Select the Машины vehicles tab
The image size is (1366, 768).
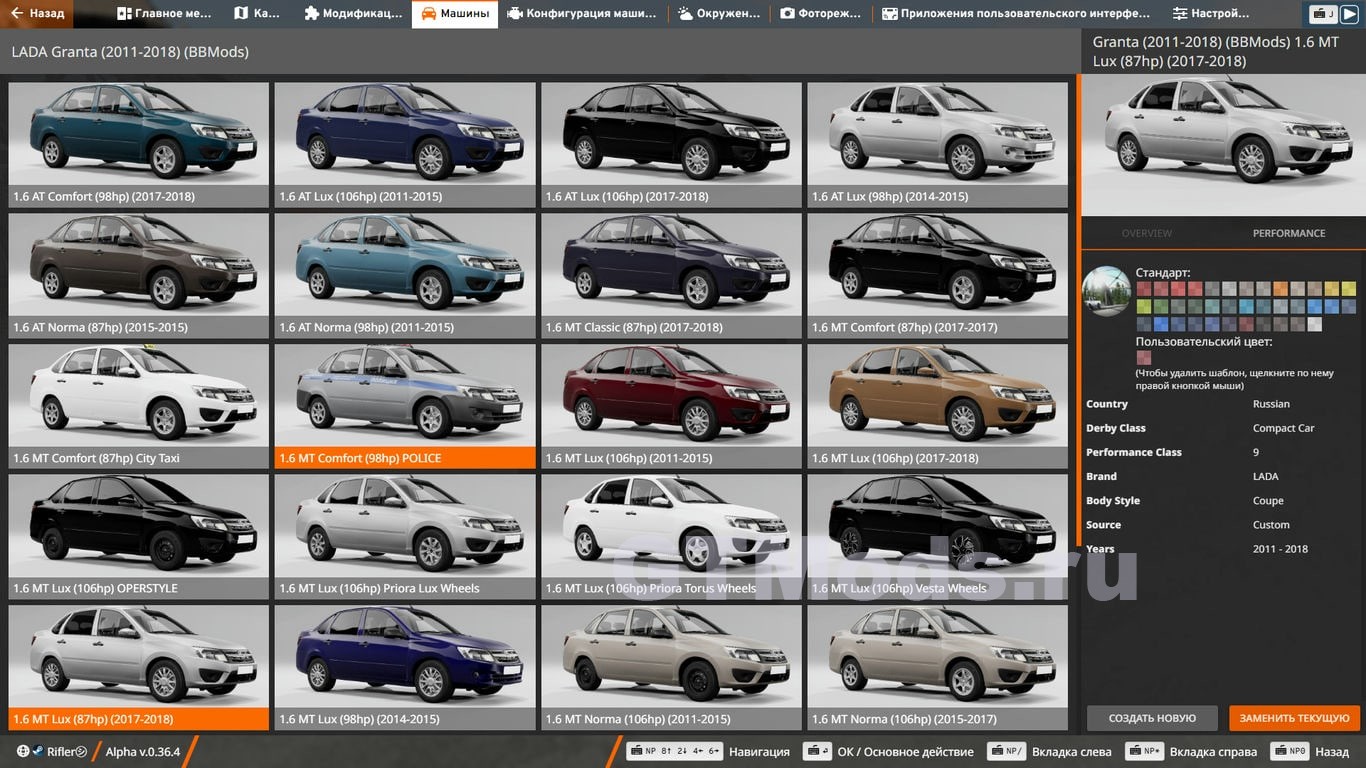[455, 14]
